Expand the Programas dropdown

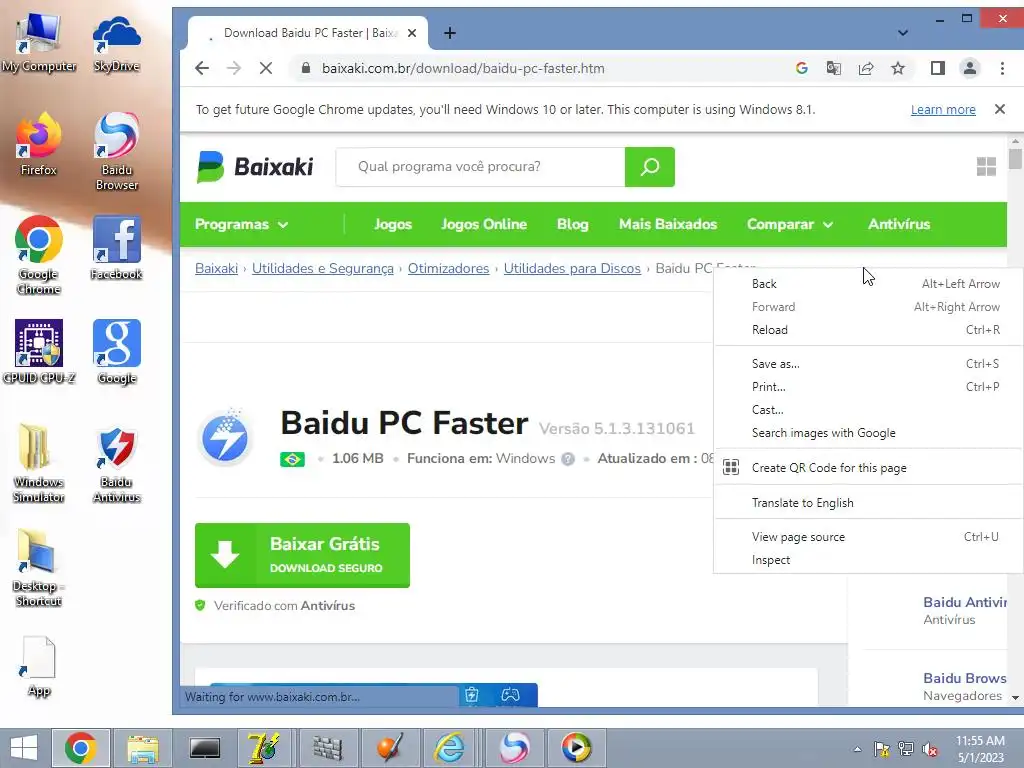(x=241, y=224)
